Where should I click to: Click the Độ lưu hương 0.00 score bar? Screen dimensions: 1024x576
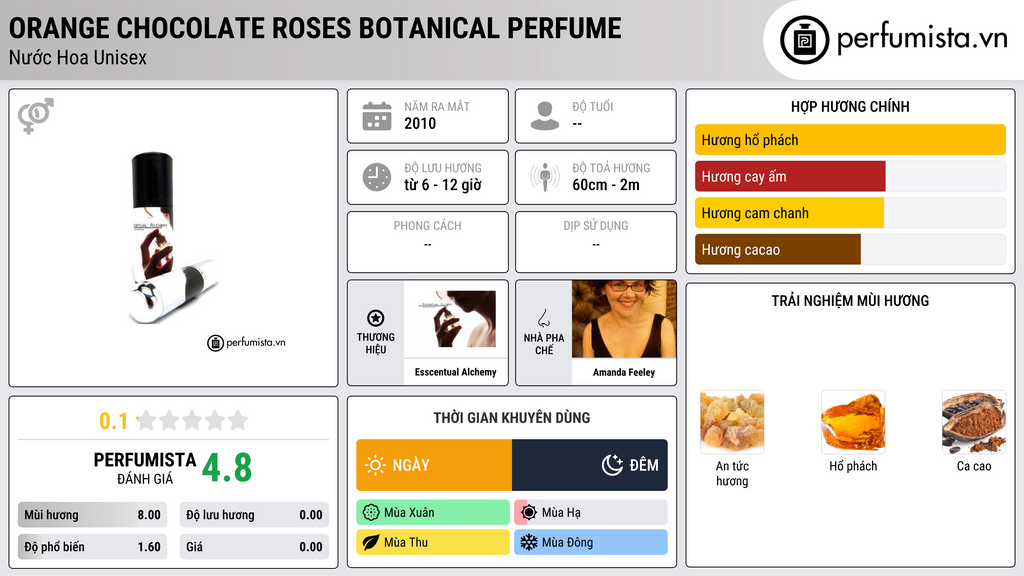click(254, 515)
